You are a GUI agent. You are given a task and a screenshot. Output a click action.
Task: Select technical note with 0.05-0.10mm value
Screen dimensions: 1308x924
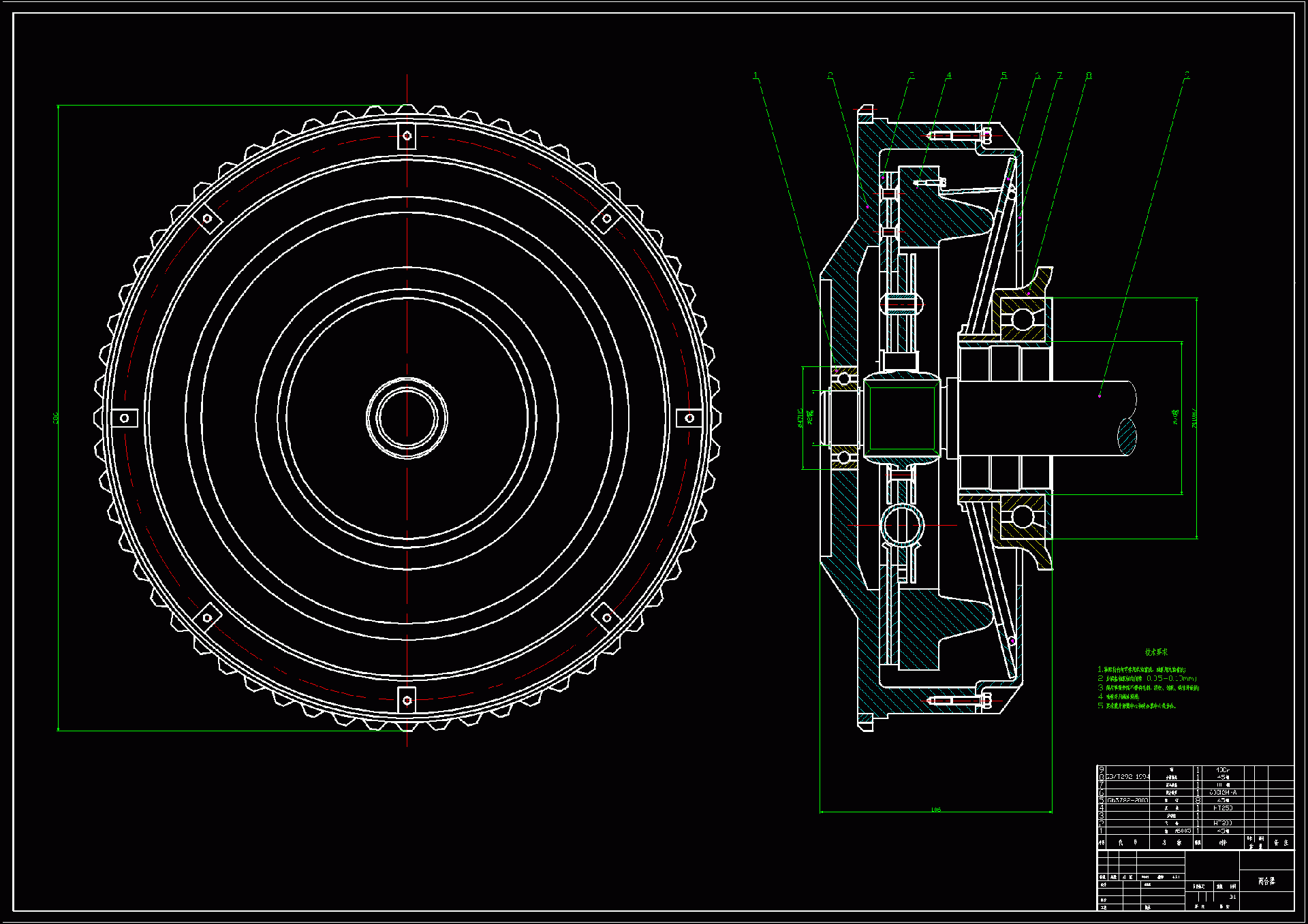1147,679
